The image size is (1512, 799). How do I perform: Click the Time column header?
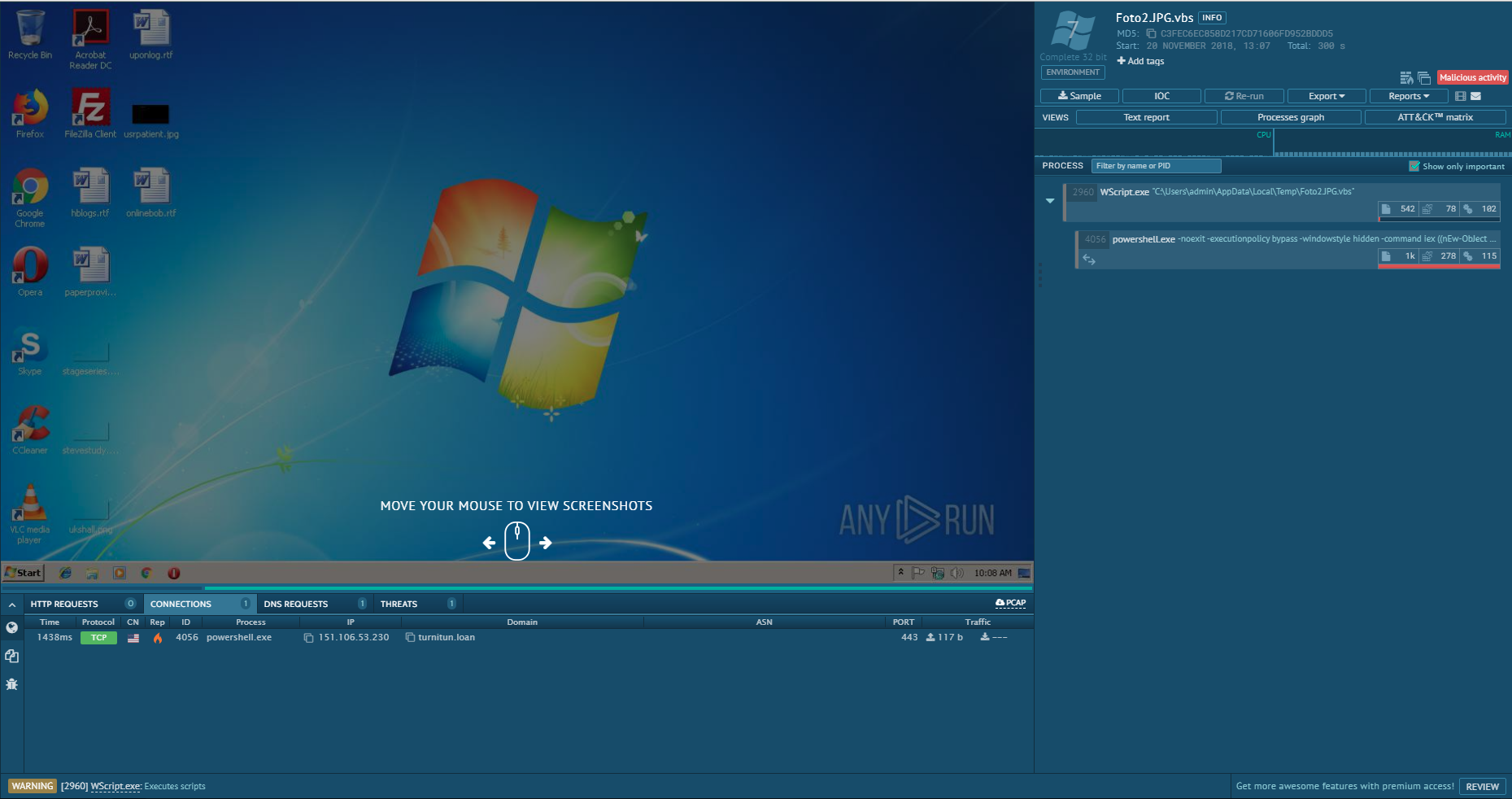[x=50, y=622]
